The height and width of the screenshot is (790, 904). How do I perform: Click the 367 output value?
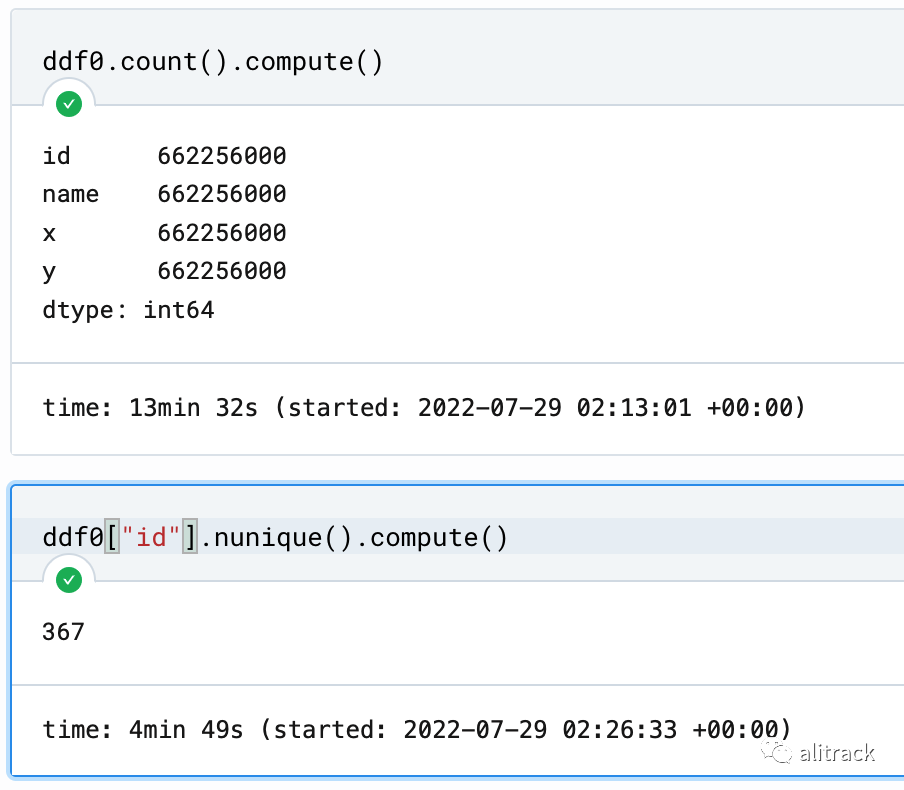click(x=63, y=632)
